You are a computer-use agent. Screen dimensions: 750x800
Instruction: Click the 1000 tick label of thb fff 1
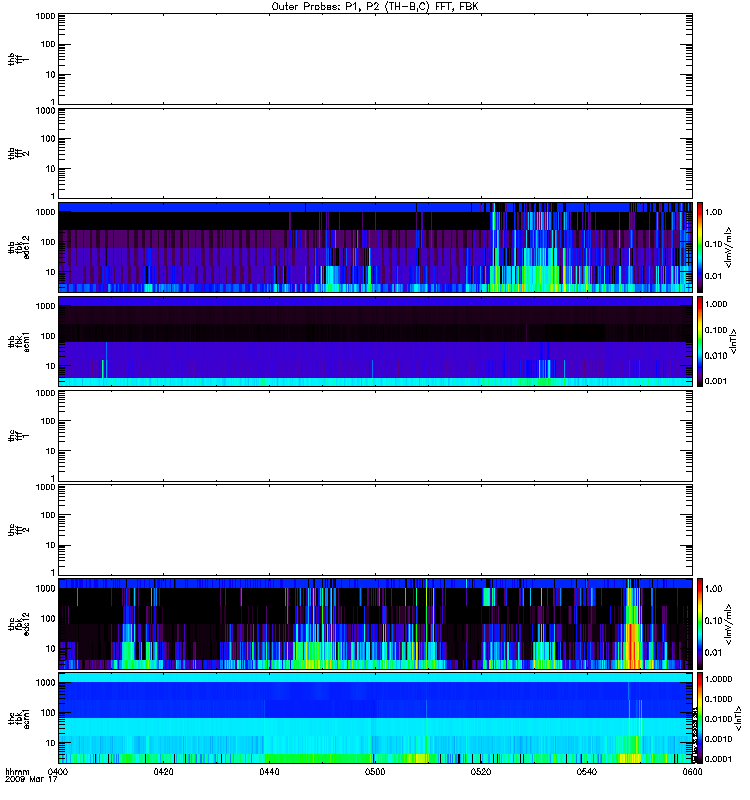[45, 16]
